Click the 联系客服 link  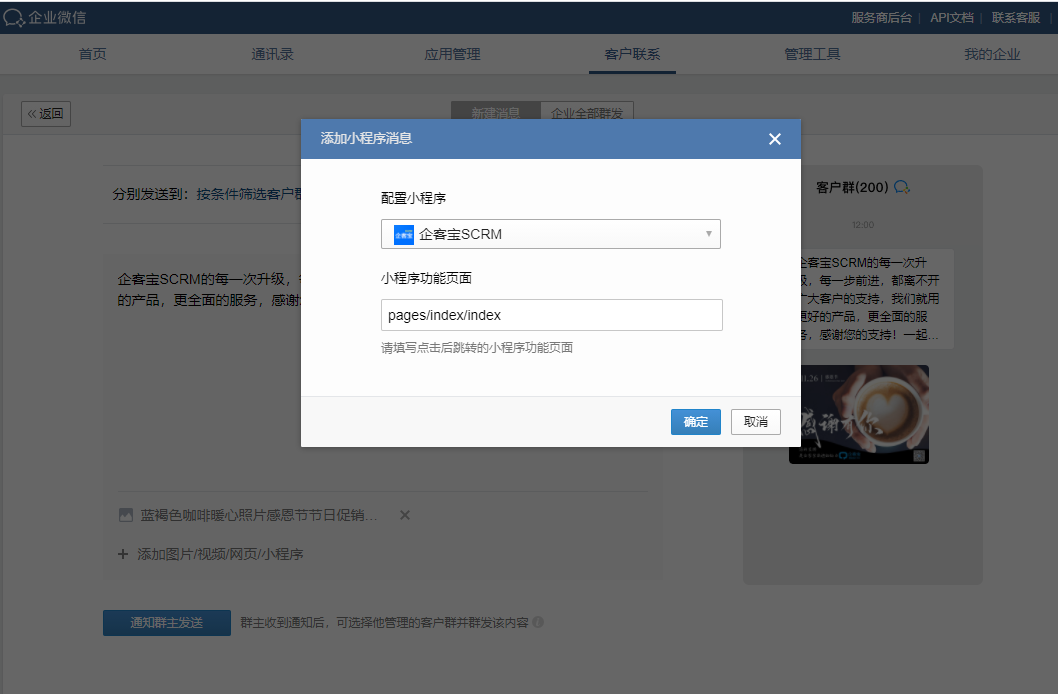tap(1015, 18)
